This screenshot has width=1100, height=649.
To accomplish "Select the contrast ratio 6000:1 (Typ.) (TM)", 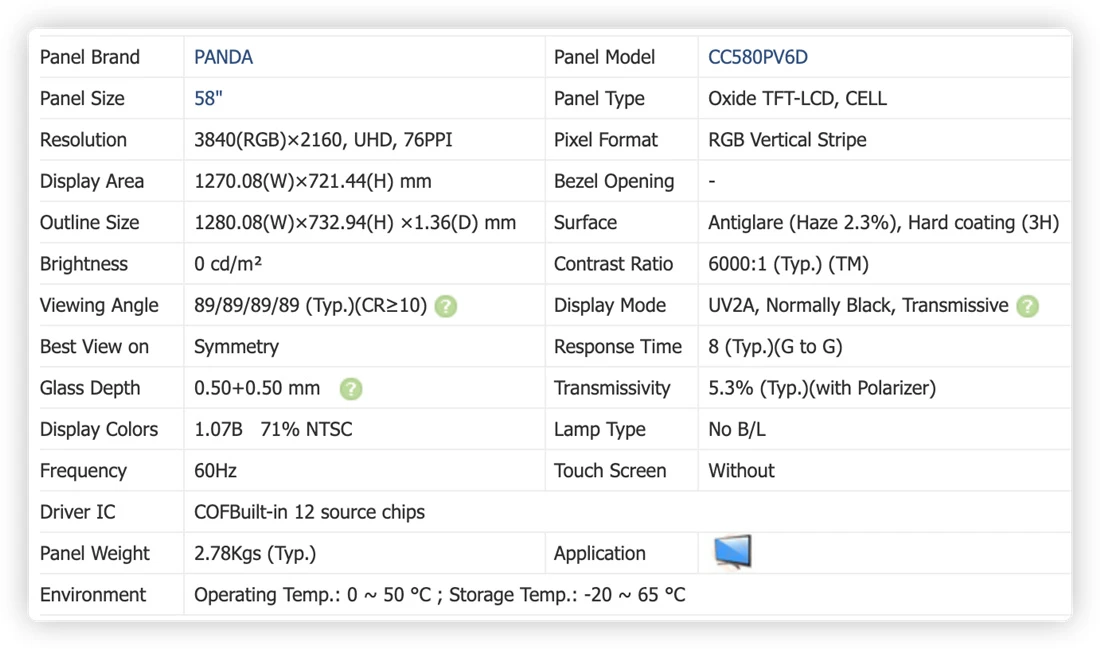I will pos(789,264).
